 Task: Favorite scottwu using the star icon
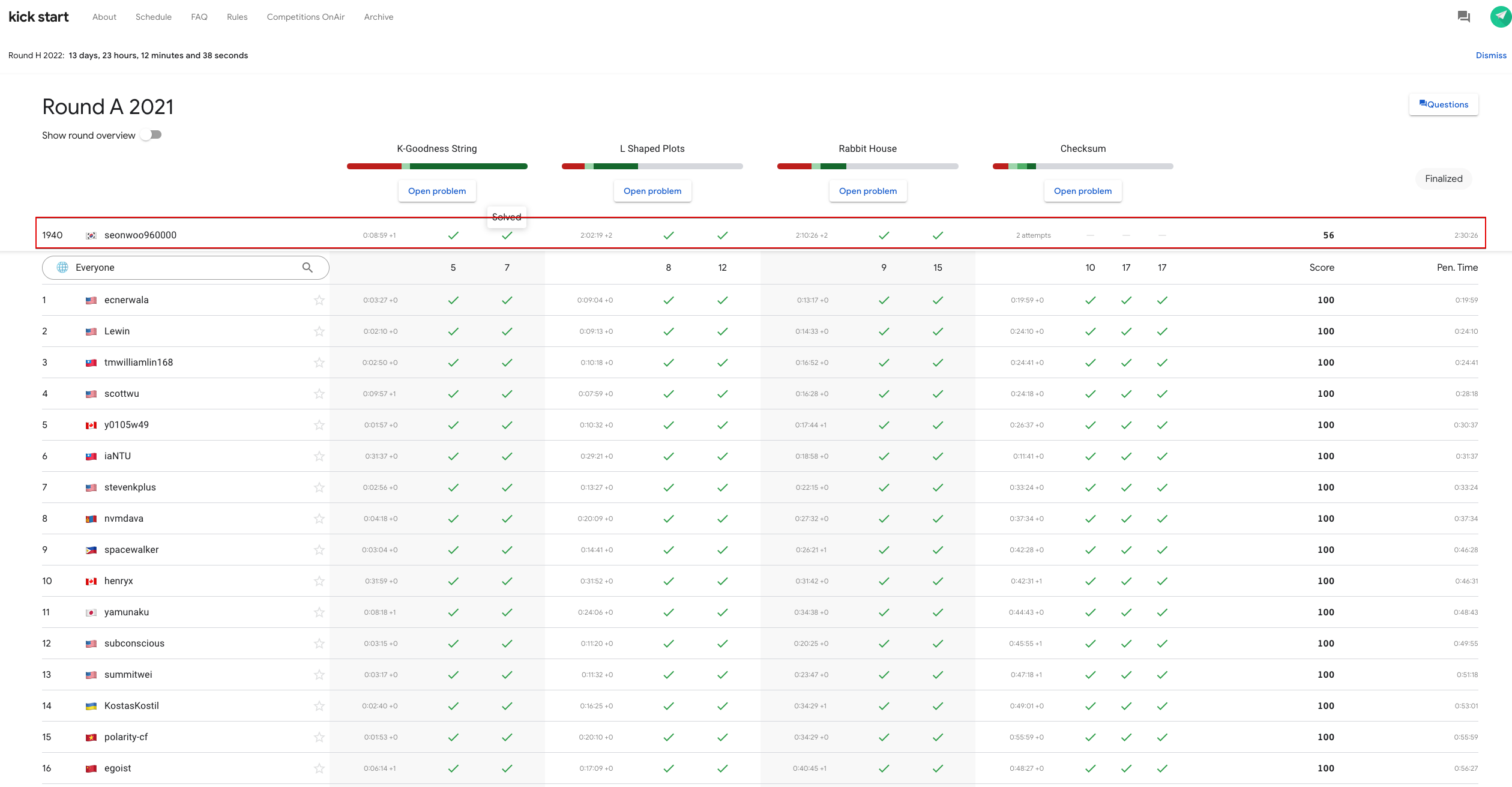click(319, 394)
